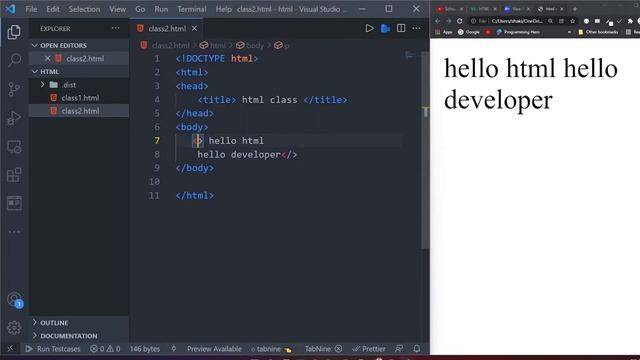Open a new browser tab
Screen dimensions: 640x360
point(575,9)
